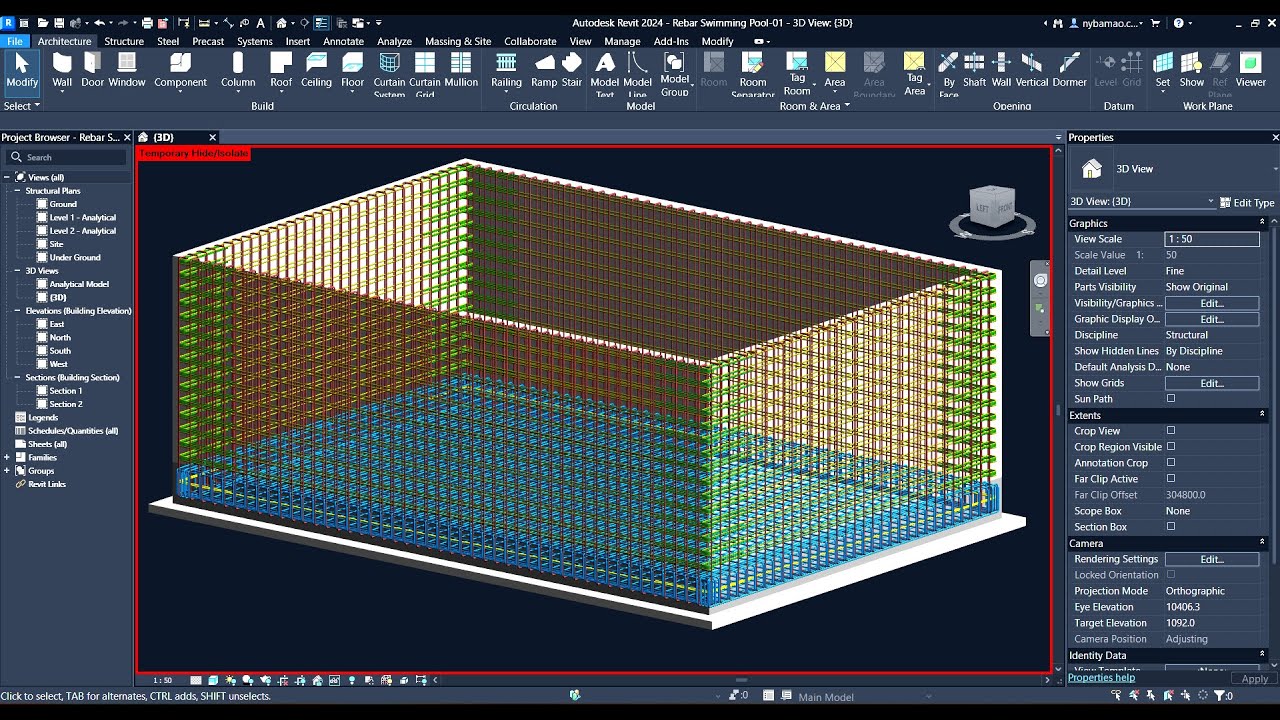Screen dimensions: 1280x720
Task: Close the {3D} view tab
Action: point(212,137)
